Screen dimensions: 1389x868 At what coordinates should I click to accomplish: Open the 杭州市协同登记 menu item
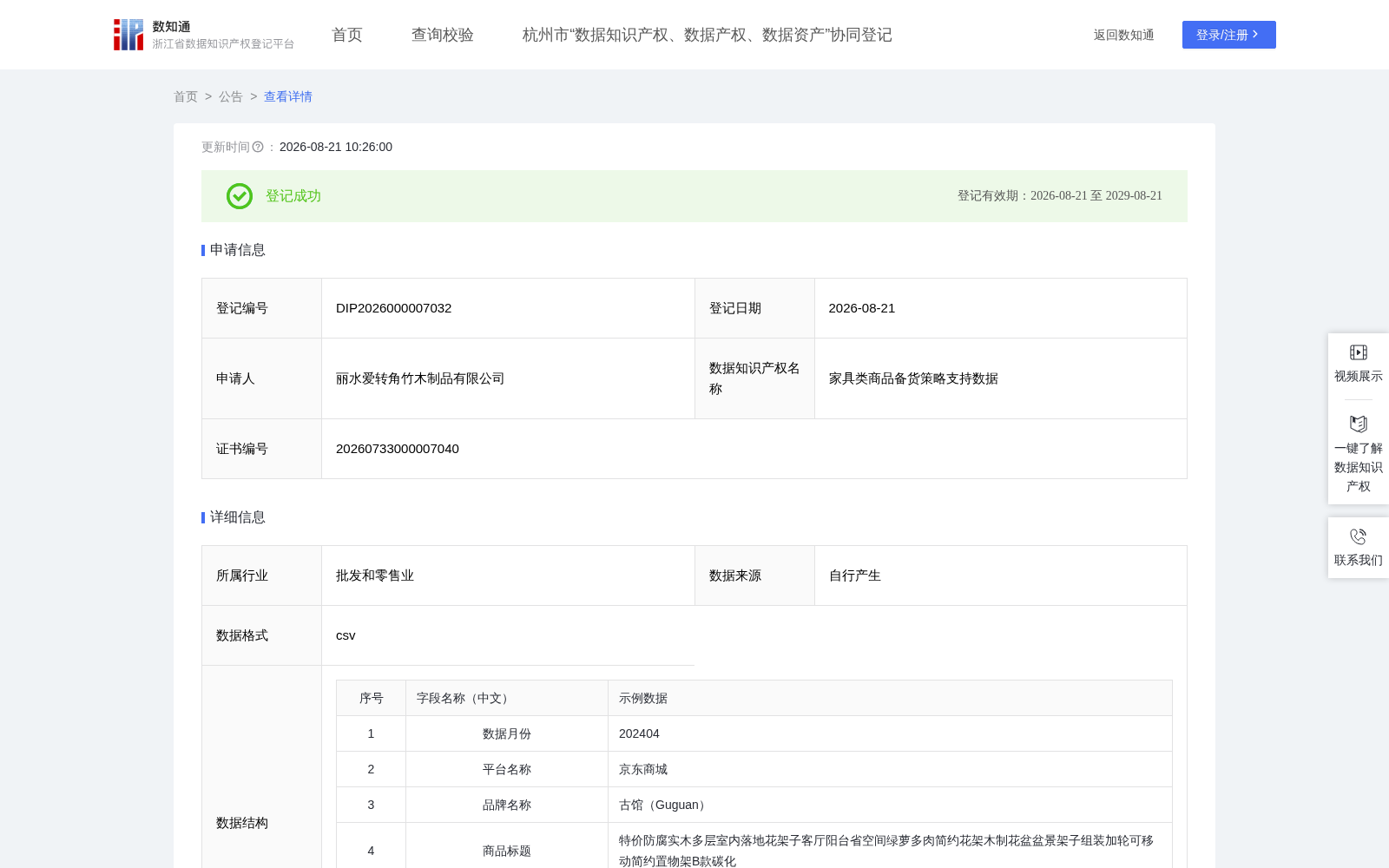click(x=708, y=35)
